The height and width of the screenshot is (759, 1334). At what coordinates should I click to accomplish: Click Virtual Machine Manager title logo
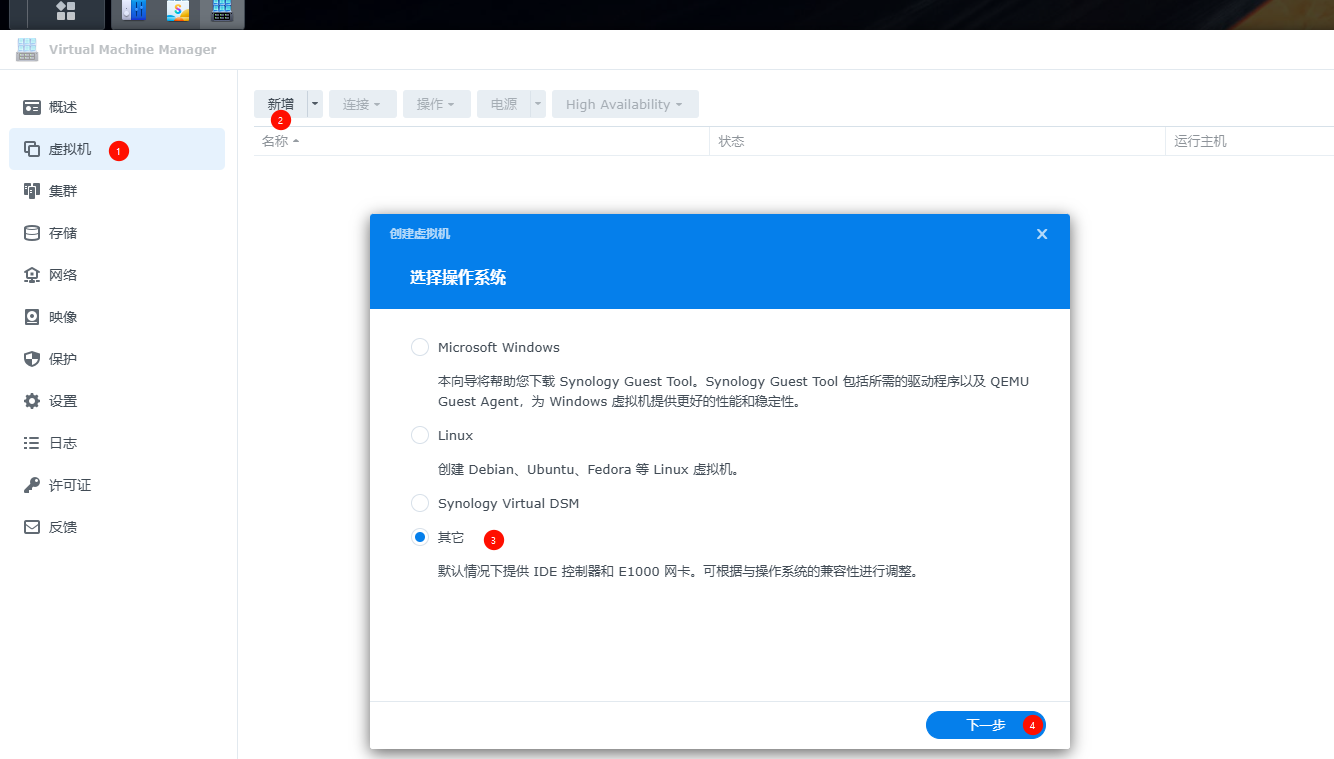coord(27,49)
